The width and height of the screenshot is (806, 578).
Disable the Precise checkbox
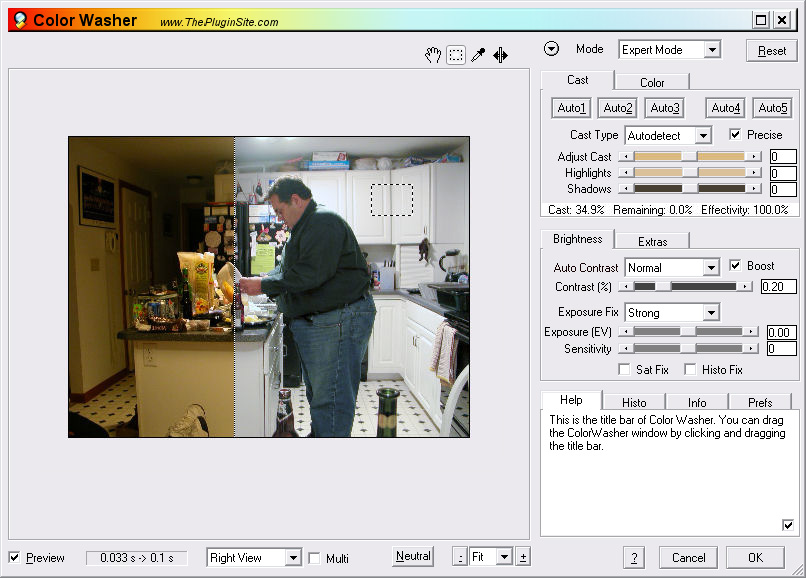click(736, 134)
